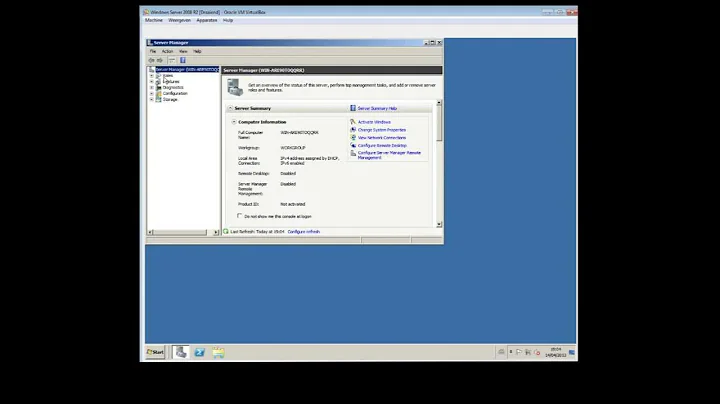Open the Server Summary Help link
The image size is (720, 404).
click(x=377, y=108)
